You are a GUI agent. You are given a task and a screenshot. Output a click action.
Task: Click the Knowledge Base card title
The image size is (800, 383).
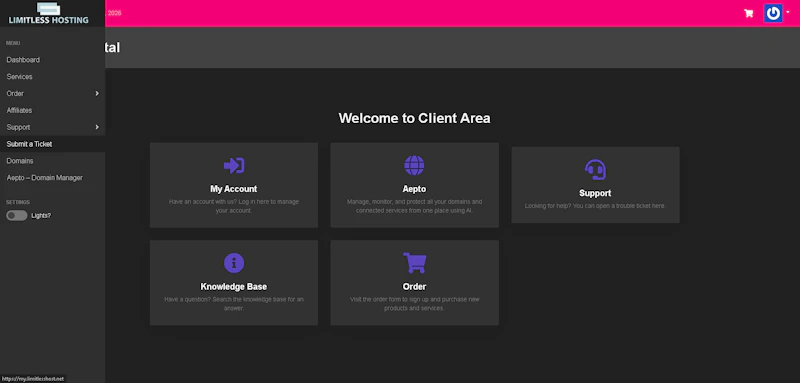click(234, 287)
